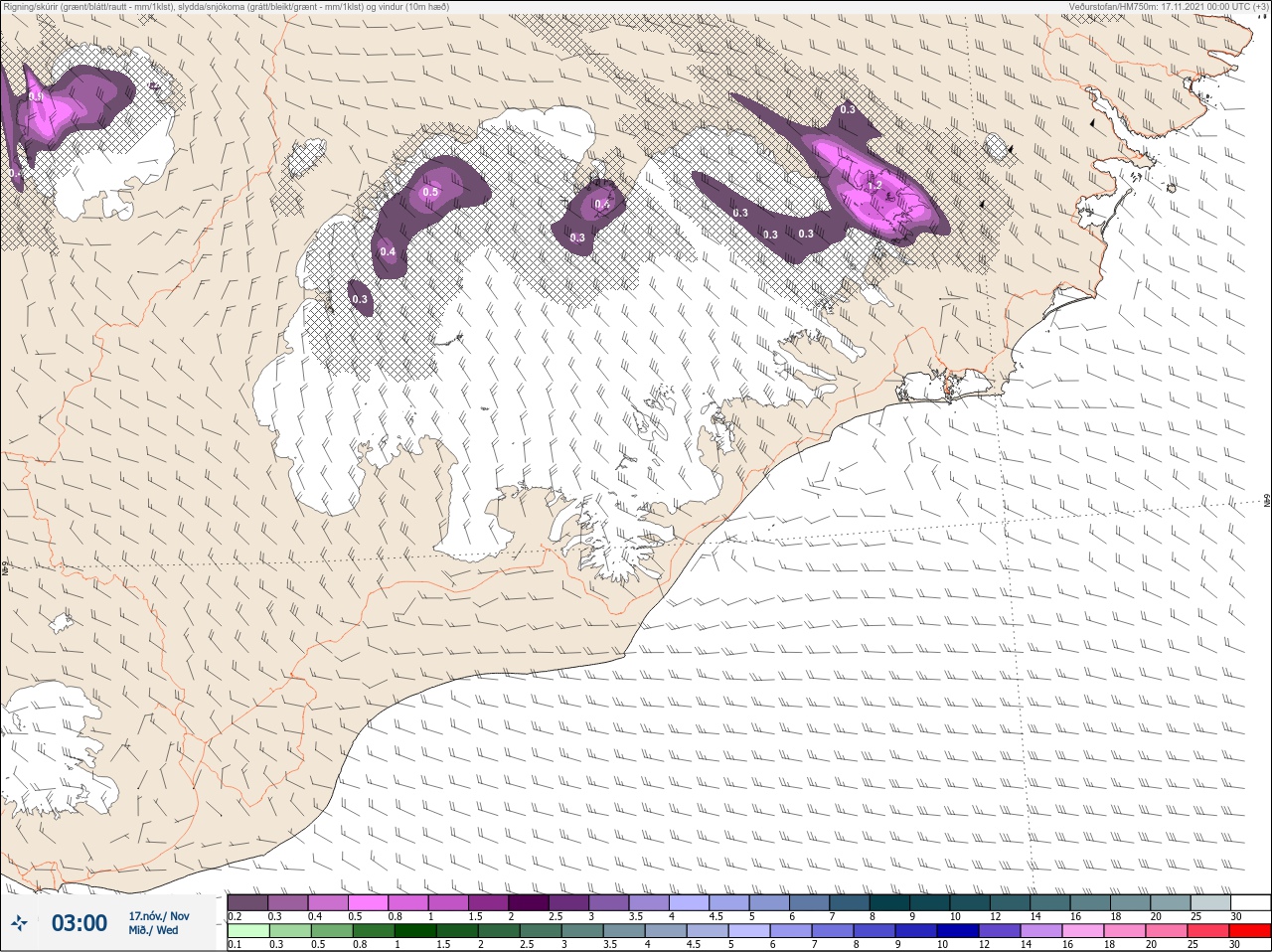This screenshot has width=1272, height=952.
Task: Select the red 30 swatch, bottom legend row
Action: coord(1249,931)
